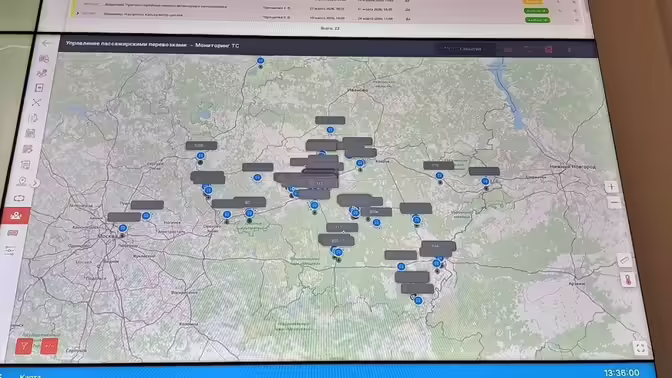The image size is (672, 378).
Task: Click the Нижний Новгород city label
Action: pyautogui.click(x=573, y=166)
